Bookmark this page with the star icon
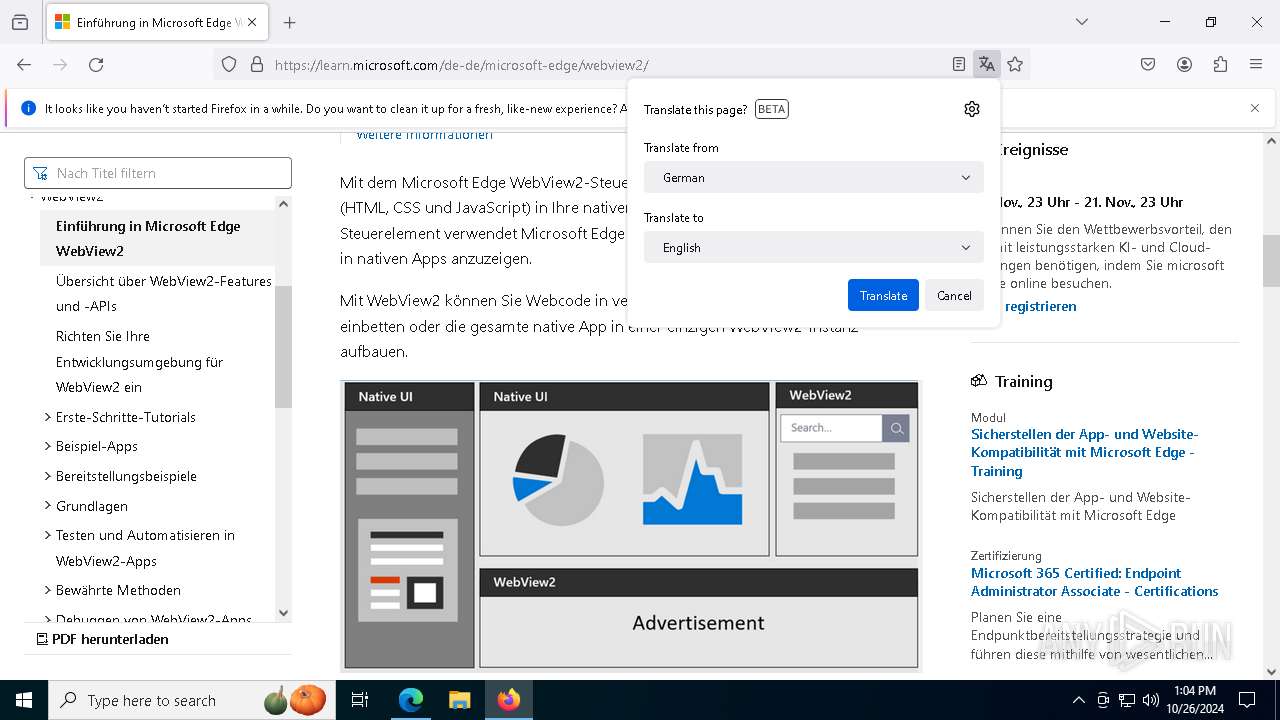This screenshot has width=1280, height=720. (x=1015, y=64)
